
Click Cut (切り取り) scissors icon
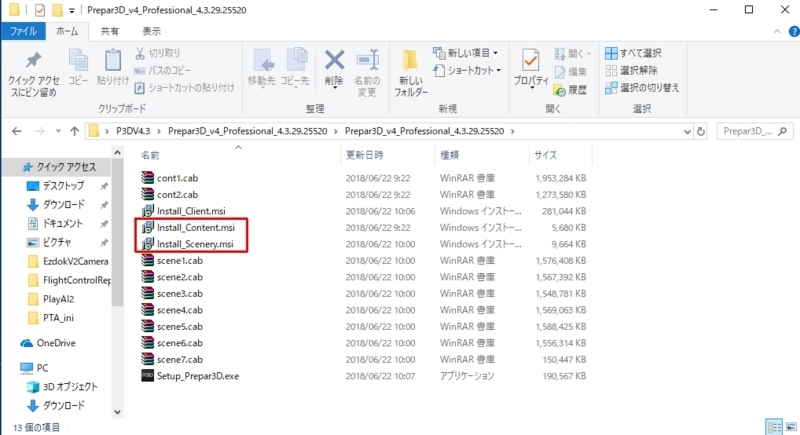pyautogui.click(x=140, y=53)
